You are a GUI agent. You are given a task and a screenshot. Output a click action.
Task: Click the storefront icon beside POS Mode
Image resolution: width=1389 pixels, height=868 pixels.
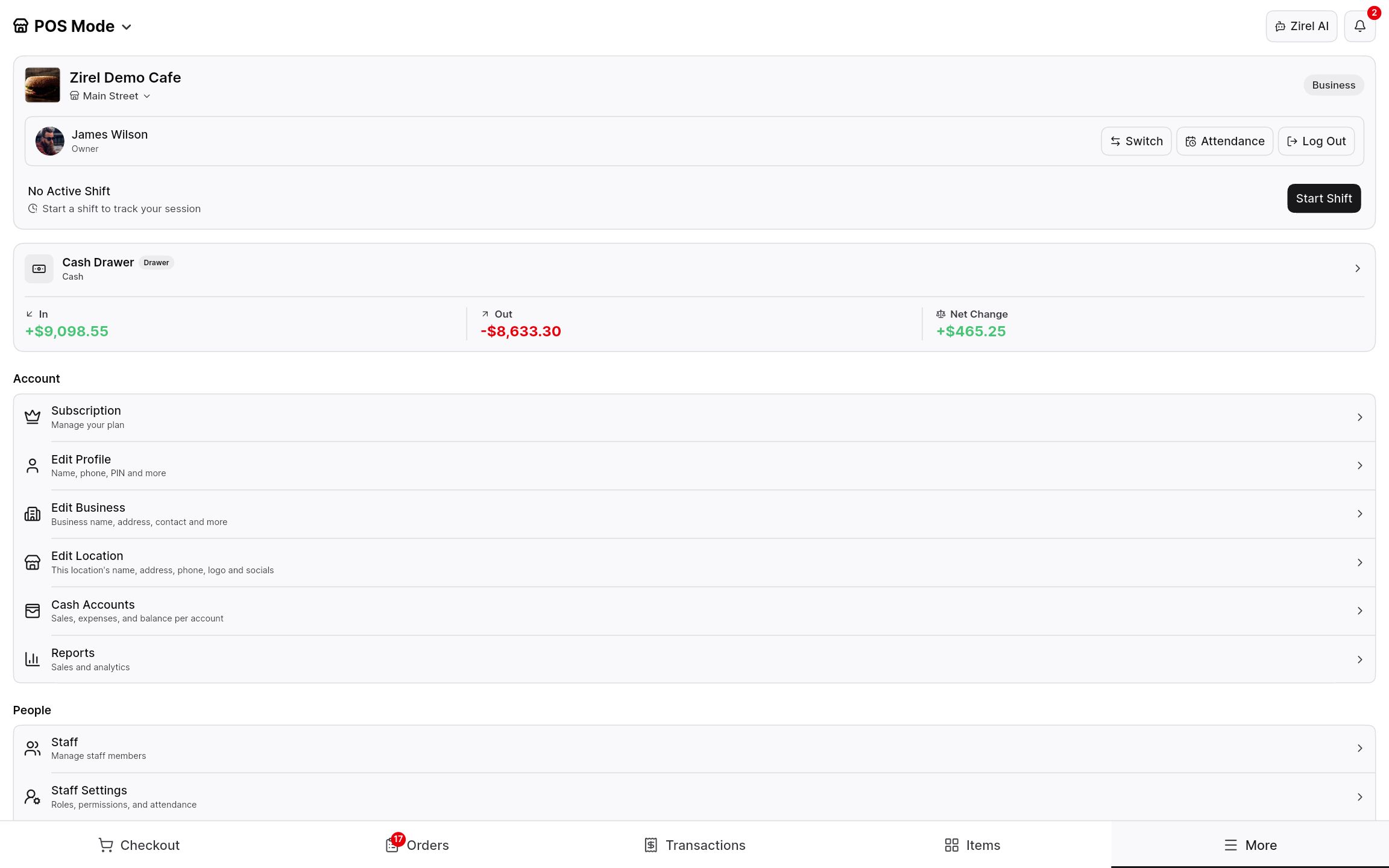coord(21,26)
